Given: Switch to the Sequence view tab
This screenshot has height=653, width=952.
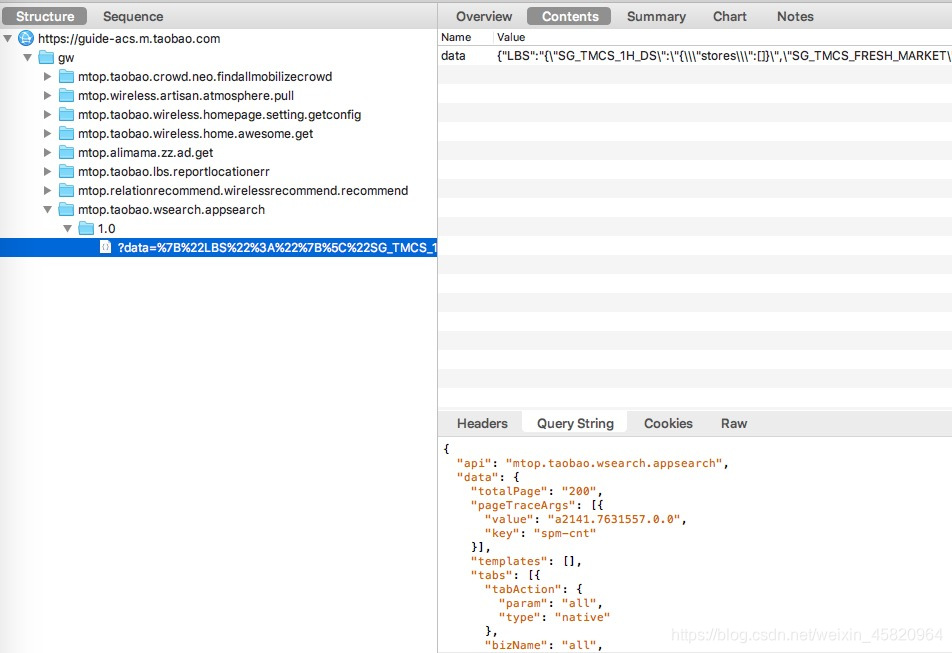Looking at the screenshot, I should coord(133,16).
